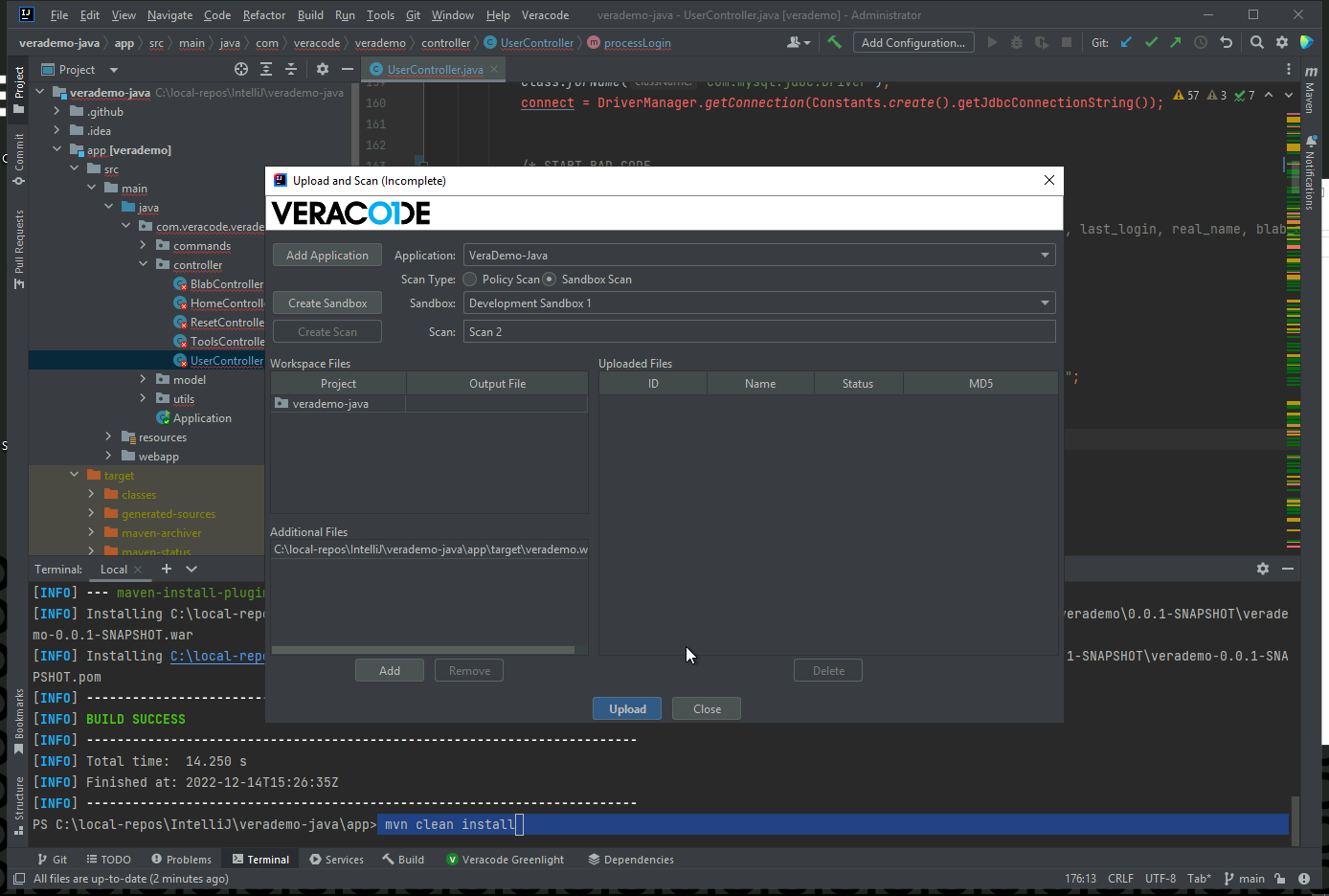
Task: Open the Maven tool window icon
Action: 1310,91
